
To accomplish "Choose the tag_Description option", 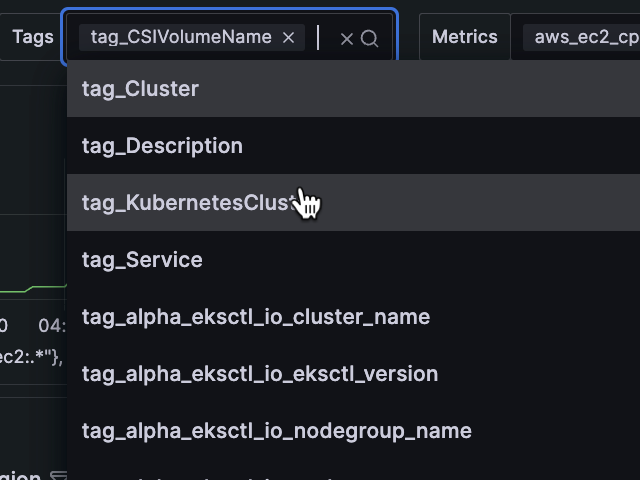I will (x=162, y=146).
